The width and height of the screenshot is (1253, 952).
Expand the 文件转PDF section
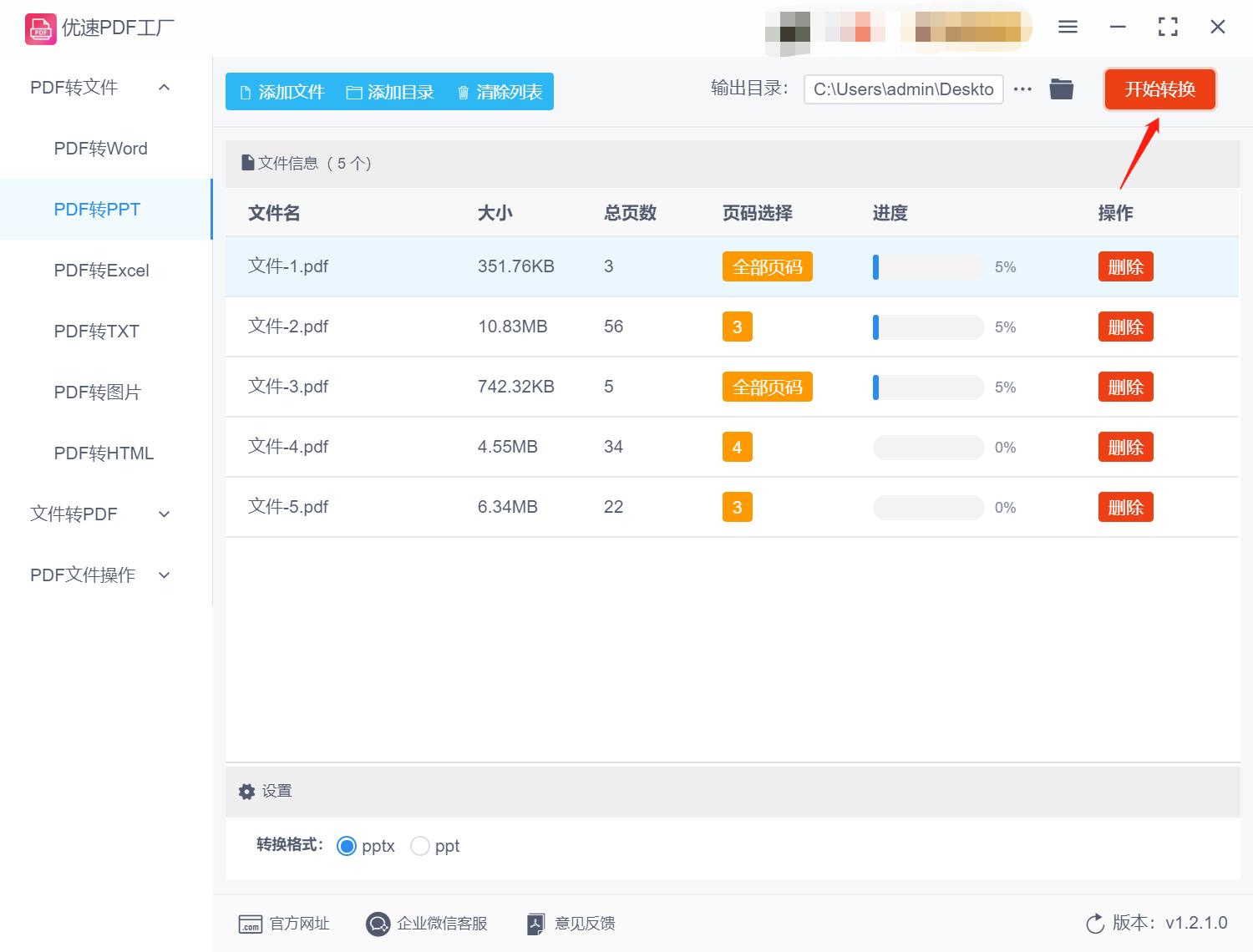[x=164, y=514]
